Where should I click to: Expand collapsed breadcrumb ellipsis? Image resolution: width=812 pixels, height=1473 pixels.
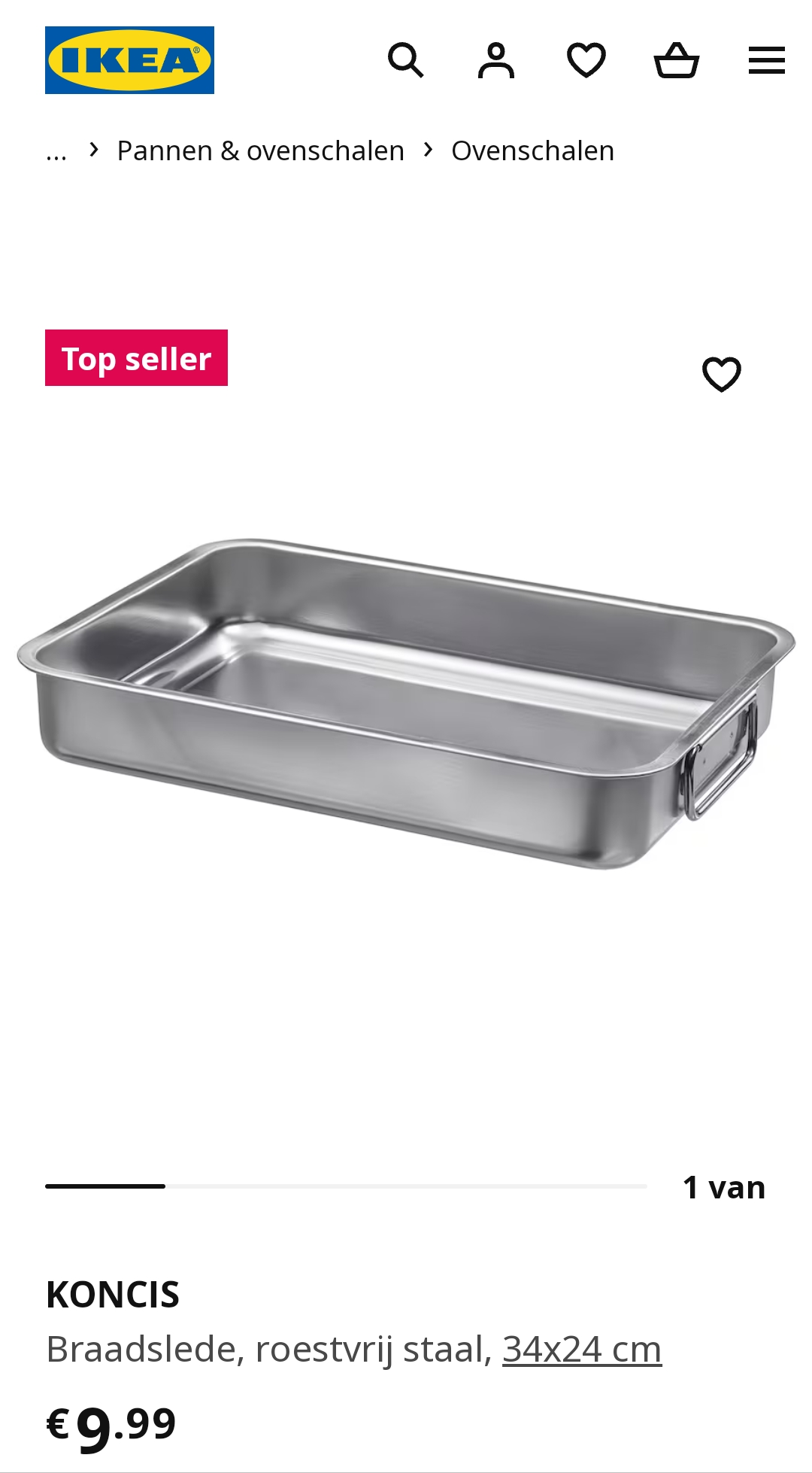click(56, 152)
